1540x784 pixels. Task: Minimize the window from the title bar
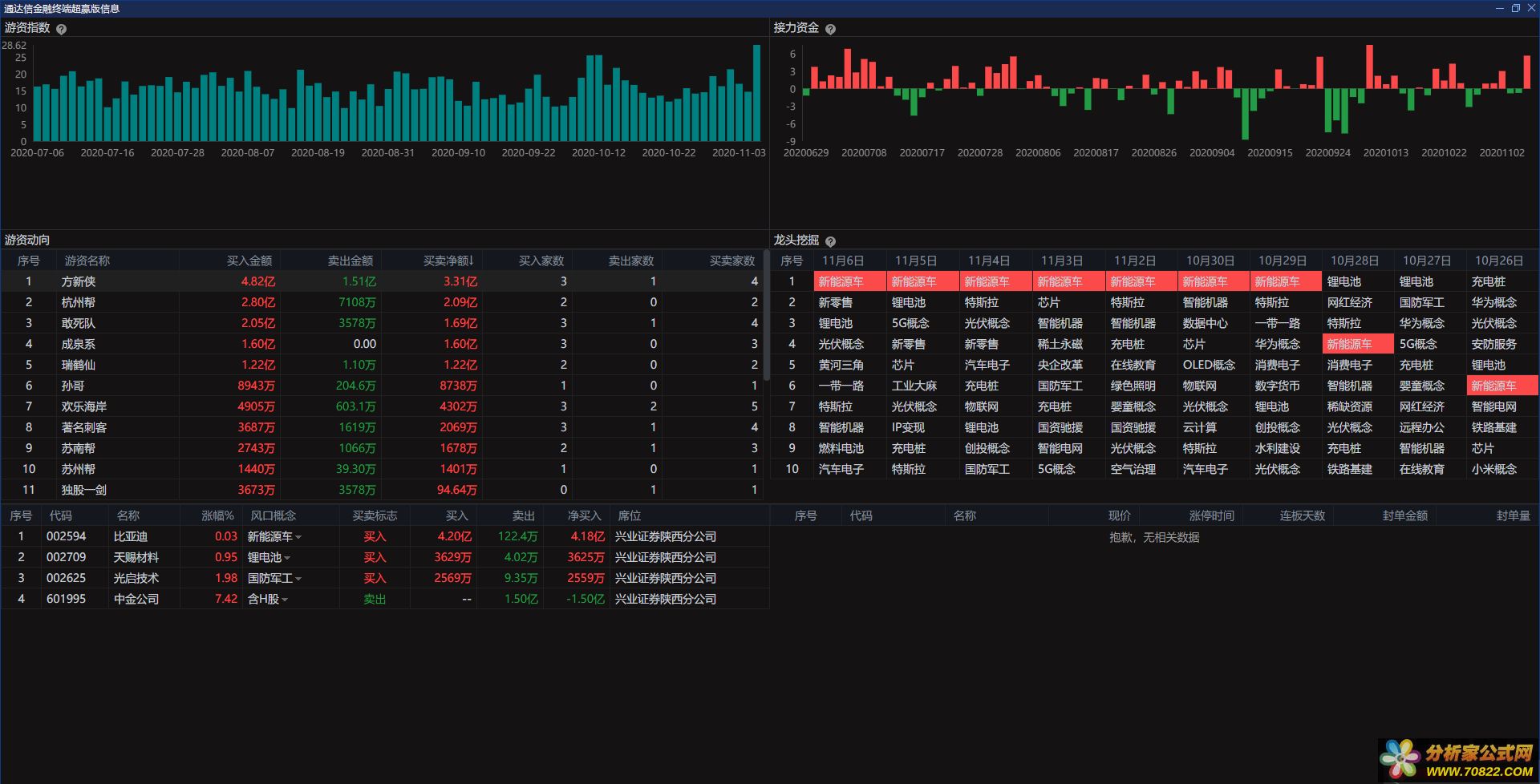(1499, 8)
